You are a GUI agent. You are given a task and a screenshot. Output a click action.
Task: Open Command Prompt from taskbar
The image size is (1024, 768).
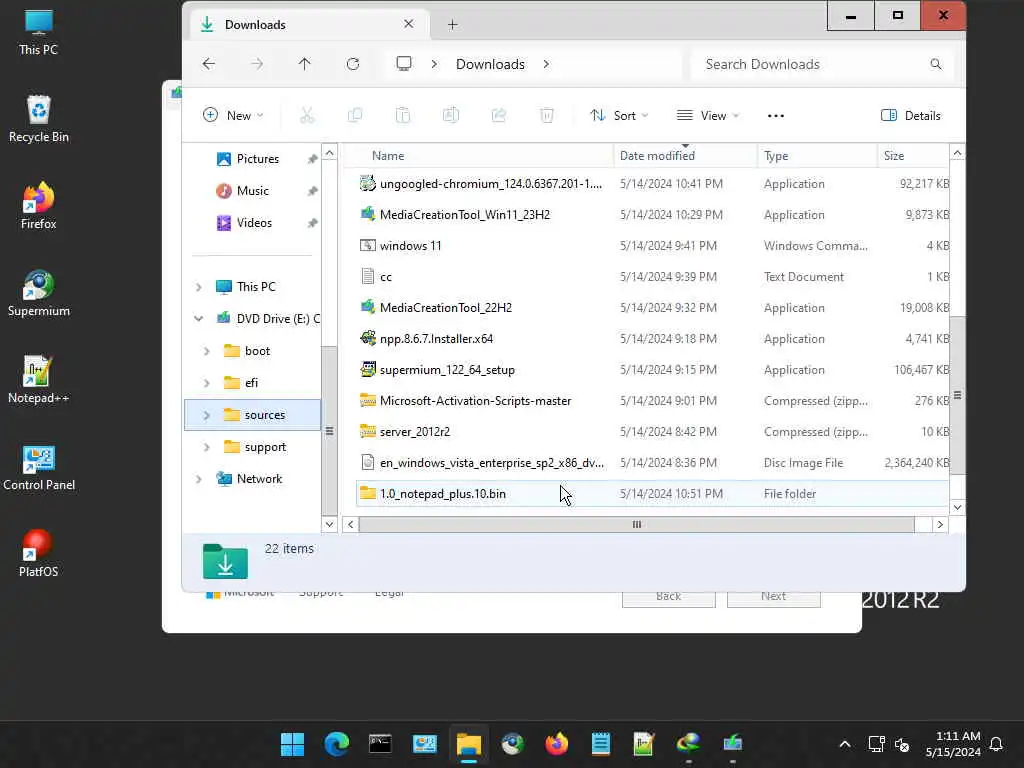click(380, 744)
